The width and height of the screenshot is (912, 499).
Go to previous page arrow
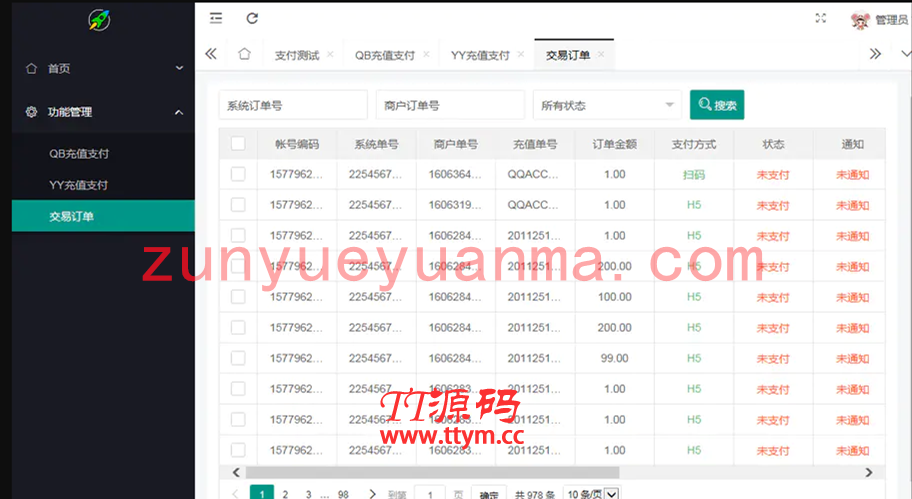(x=235, y=494)
